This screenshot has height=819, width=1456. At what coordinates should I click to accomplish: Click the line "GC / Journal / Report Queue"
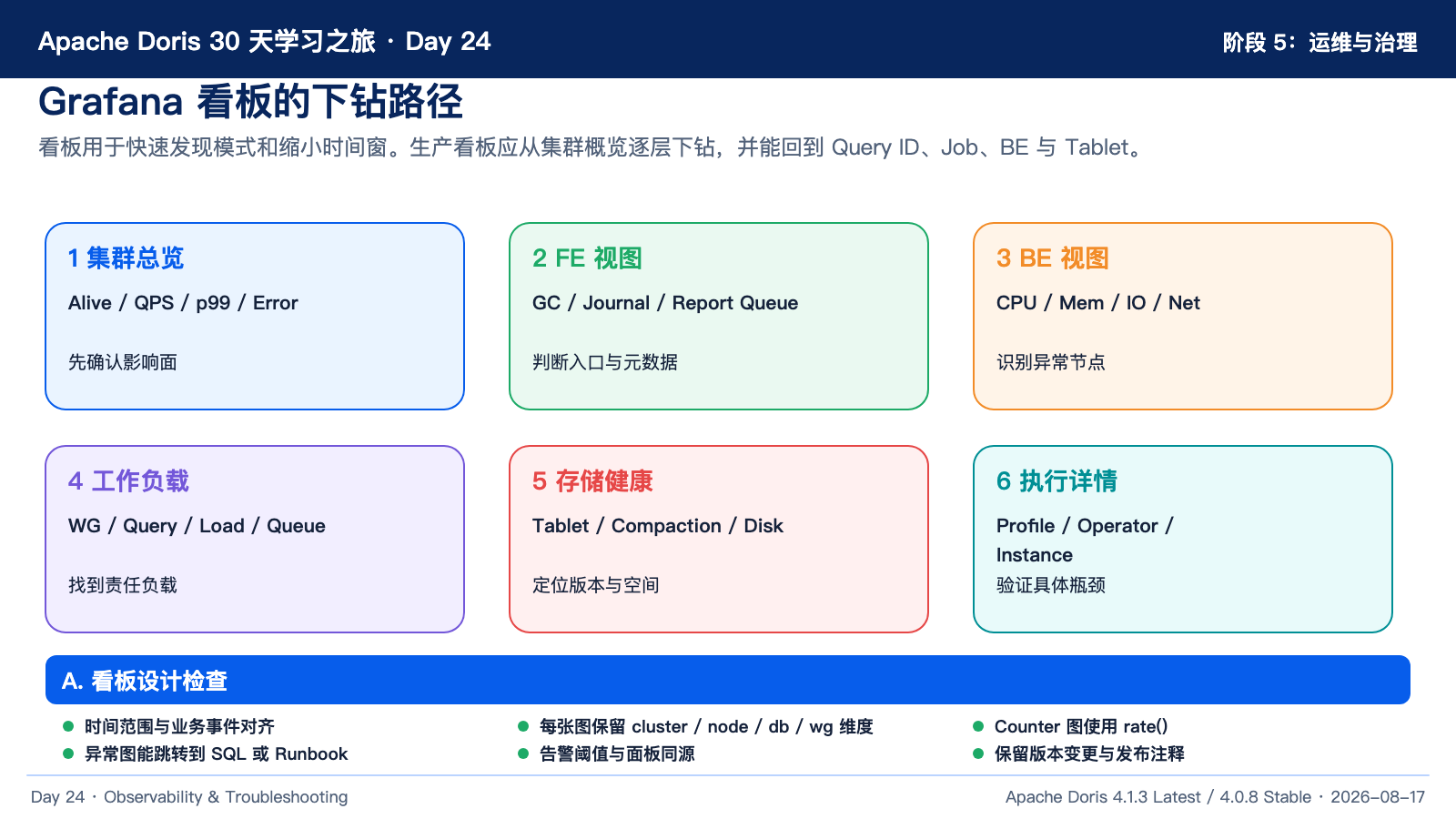tap(665, 303)
